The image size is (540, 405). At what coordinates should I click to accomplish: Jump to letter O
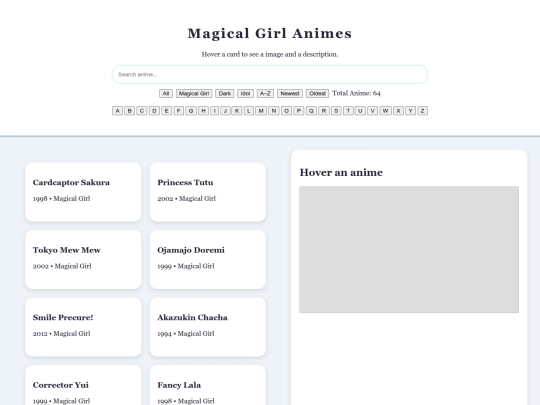point(286,111)
